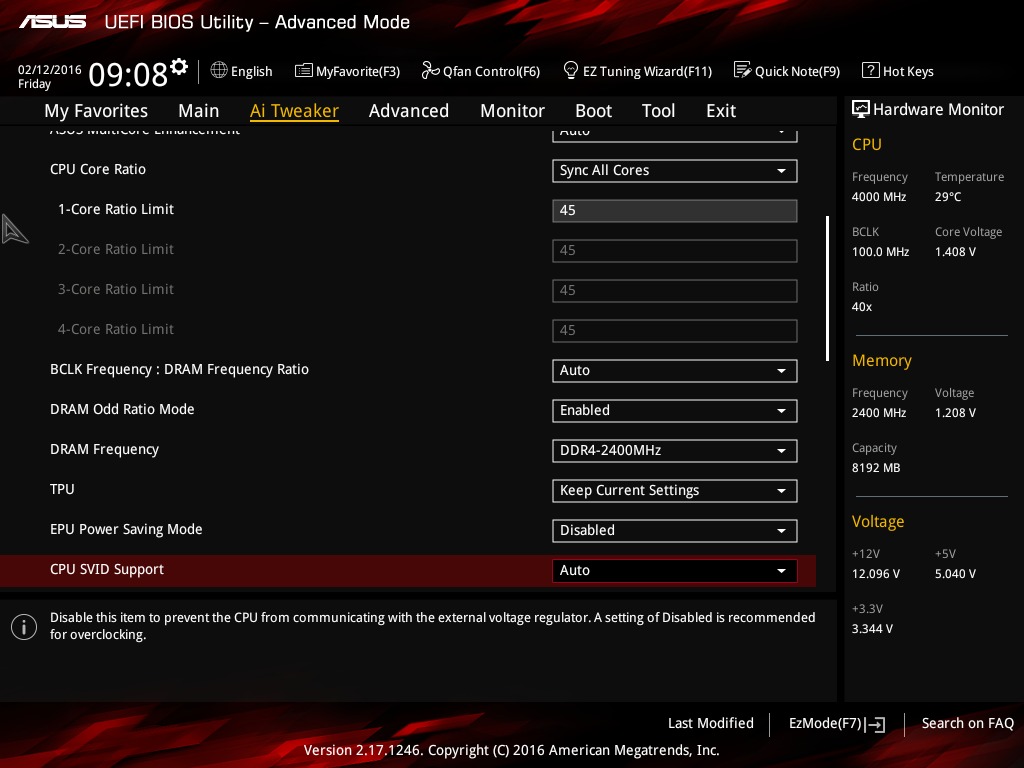Click the Hardware Monitor screen icon
Screen dimensions: 1024x768
[x=861, y=109]
